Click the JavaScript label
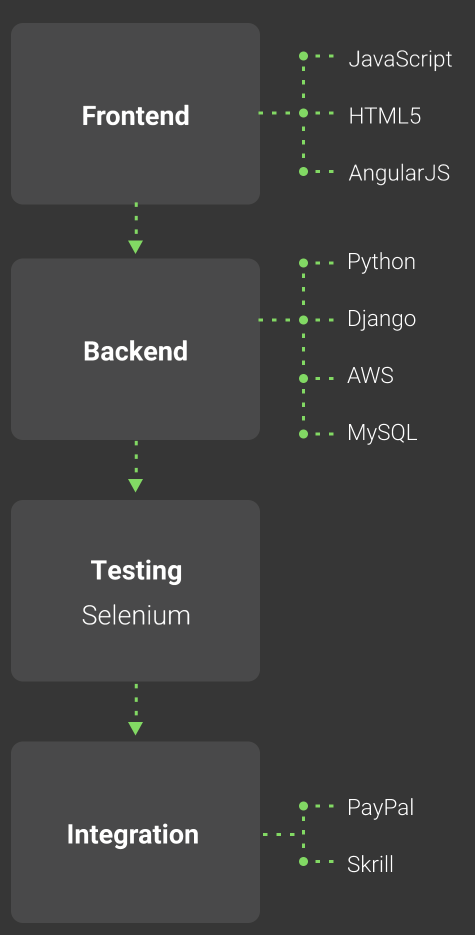 click(400, 59)
